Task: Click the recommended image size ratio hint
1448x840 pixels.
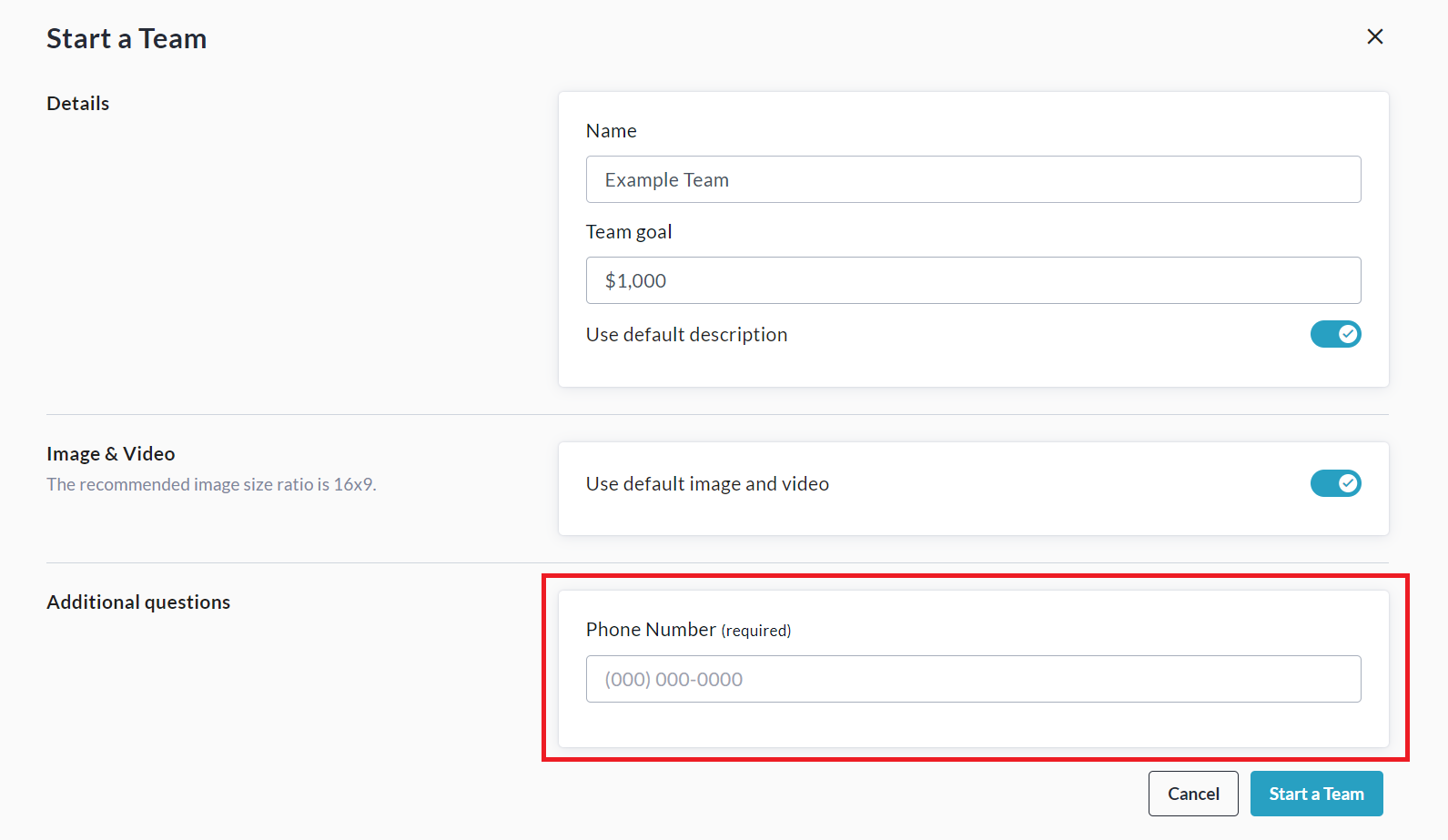Action: tap(211, 485)
